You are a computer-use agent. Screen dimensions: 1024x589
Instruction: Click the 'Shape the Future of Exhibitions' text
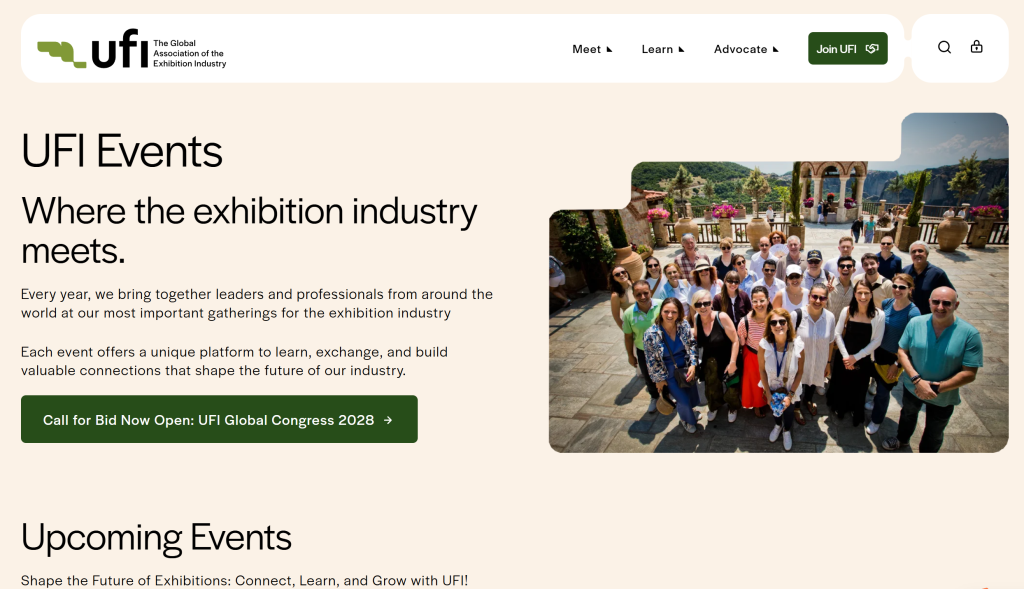[244, 580]
